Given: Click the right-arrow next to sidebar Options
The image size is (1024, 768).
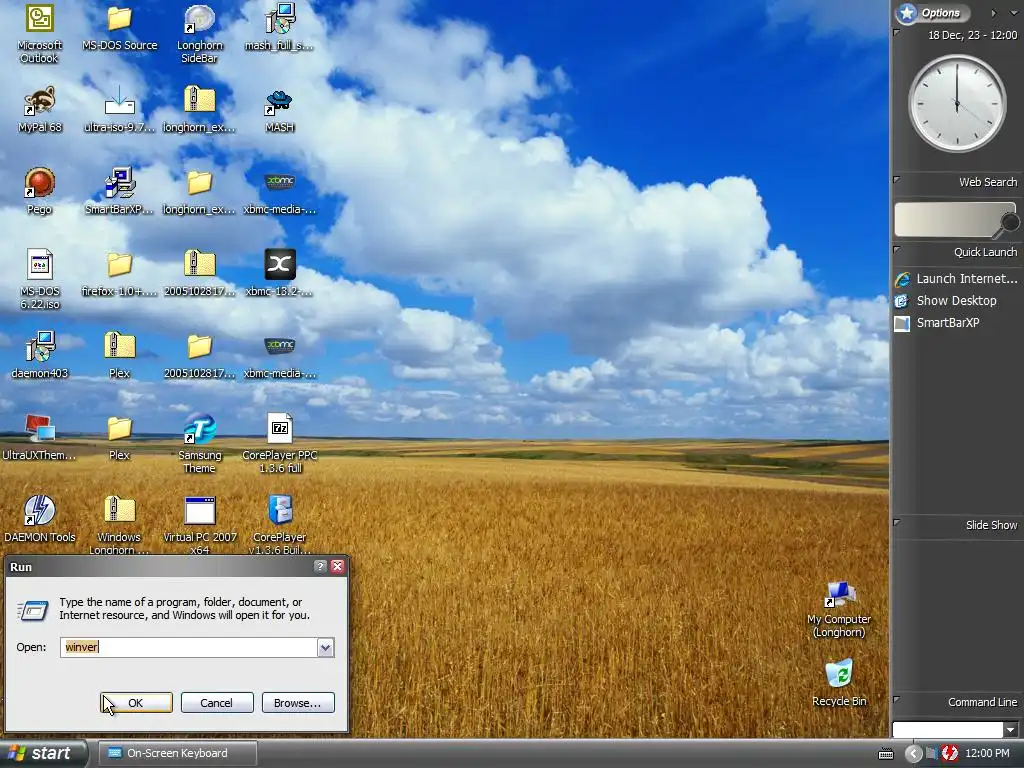Looking at the screenshot, I should pyautogui.click(x=993, y=12).
